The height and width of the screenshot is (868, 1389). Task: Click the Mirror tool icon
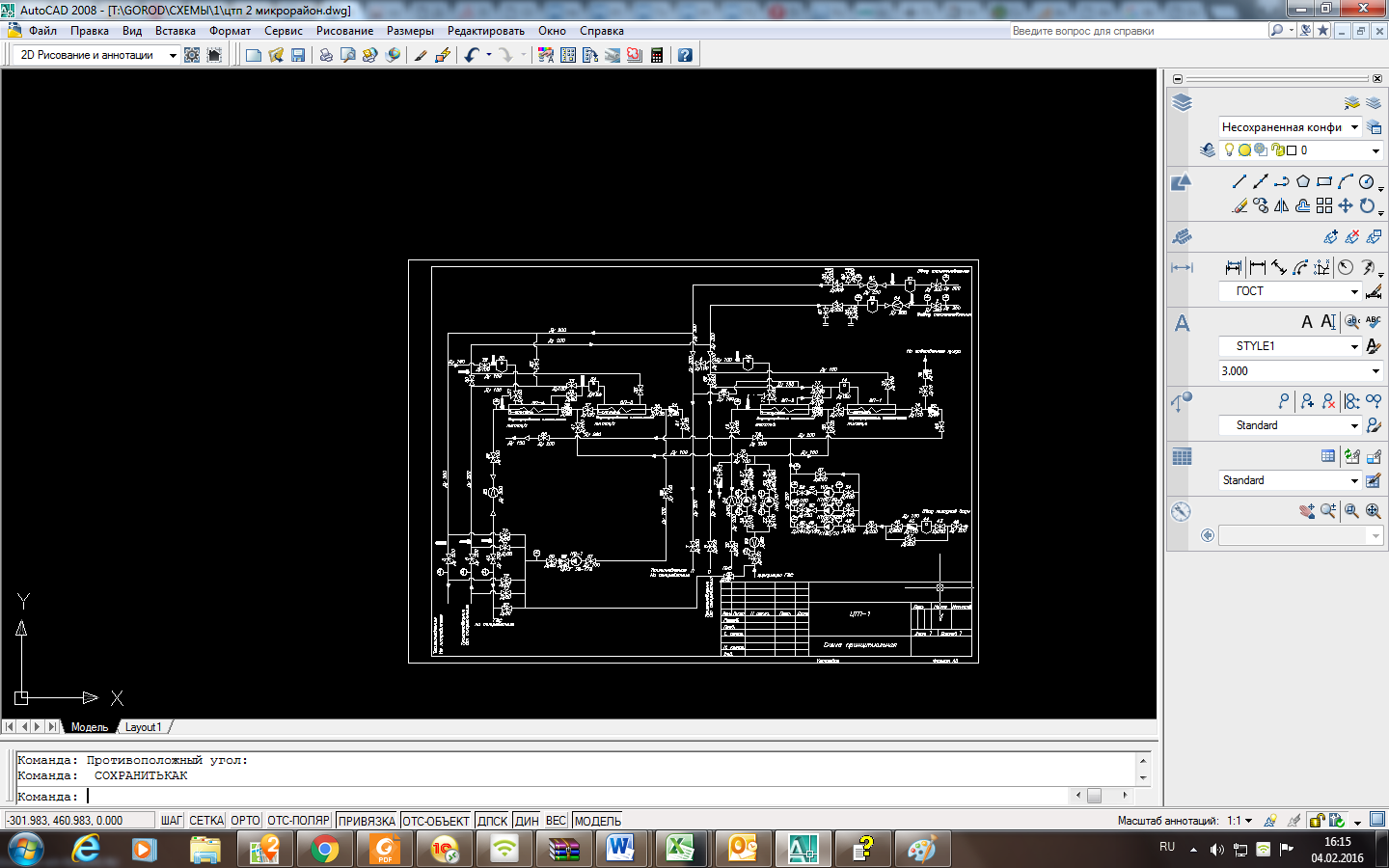click(x=1282, y=205)
